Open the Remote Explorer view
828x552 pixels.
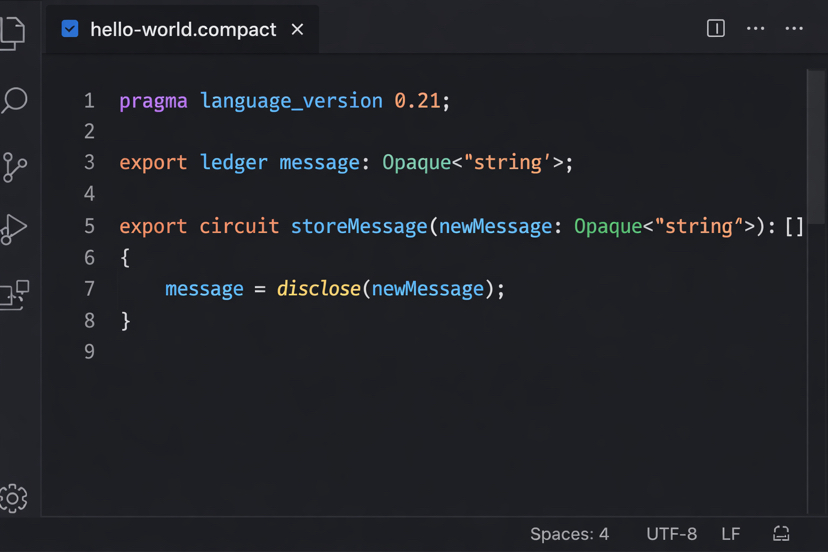click(14, 295)
